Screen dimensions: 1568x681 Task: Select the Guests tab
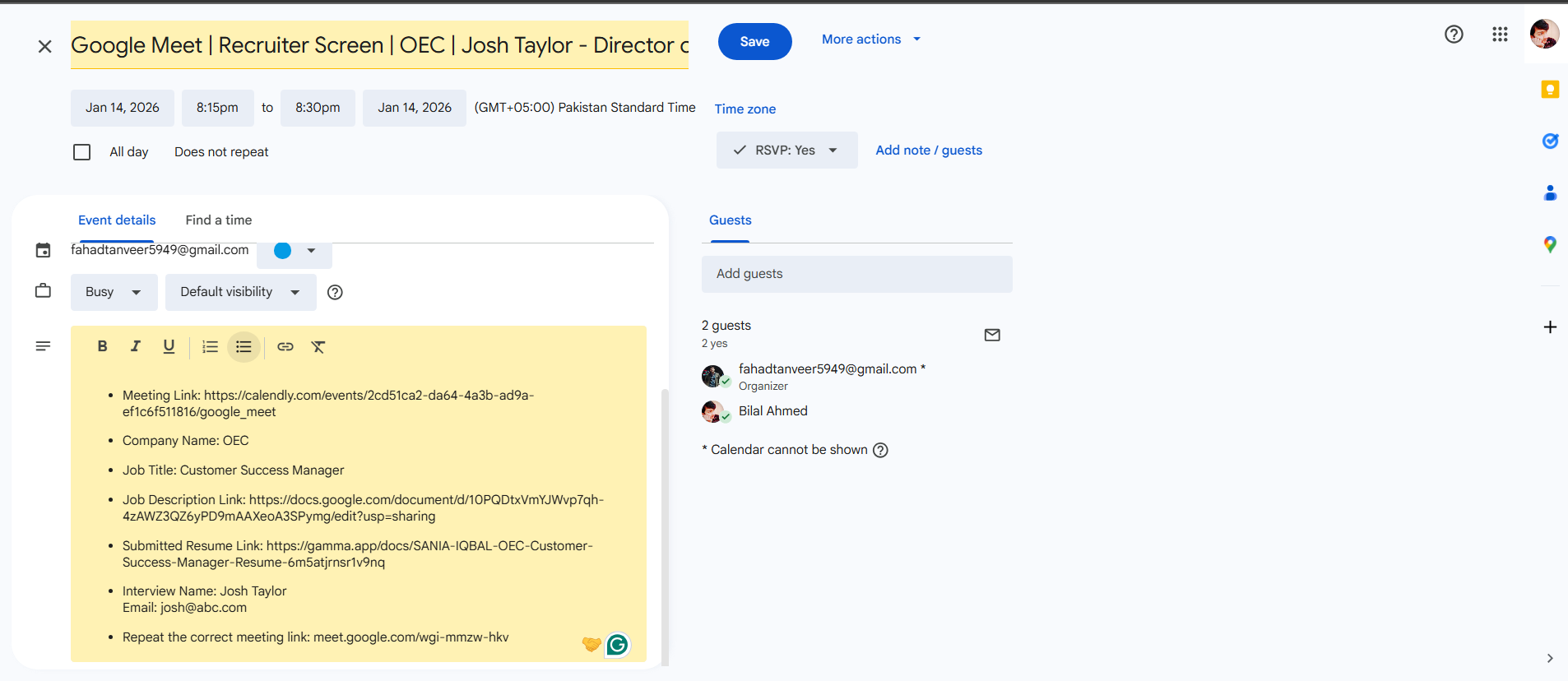coord(731,220)
